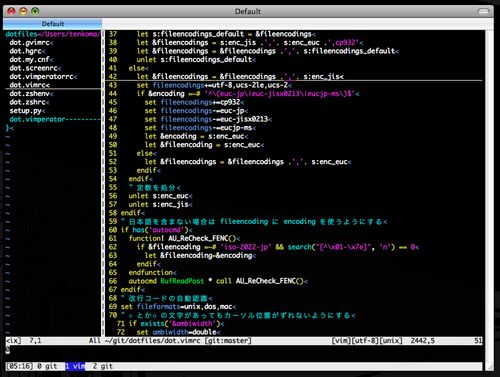Click the [unix] file format status entry
This screenshot has width=500, height=377.
[391, 340]
